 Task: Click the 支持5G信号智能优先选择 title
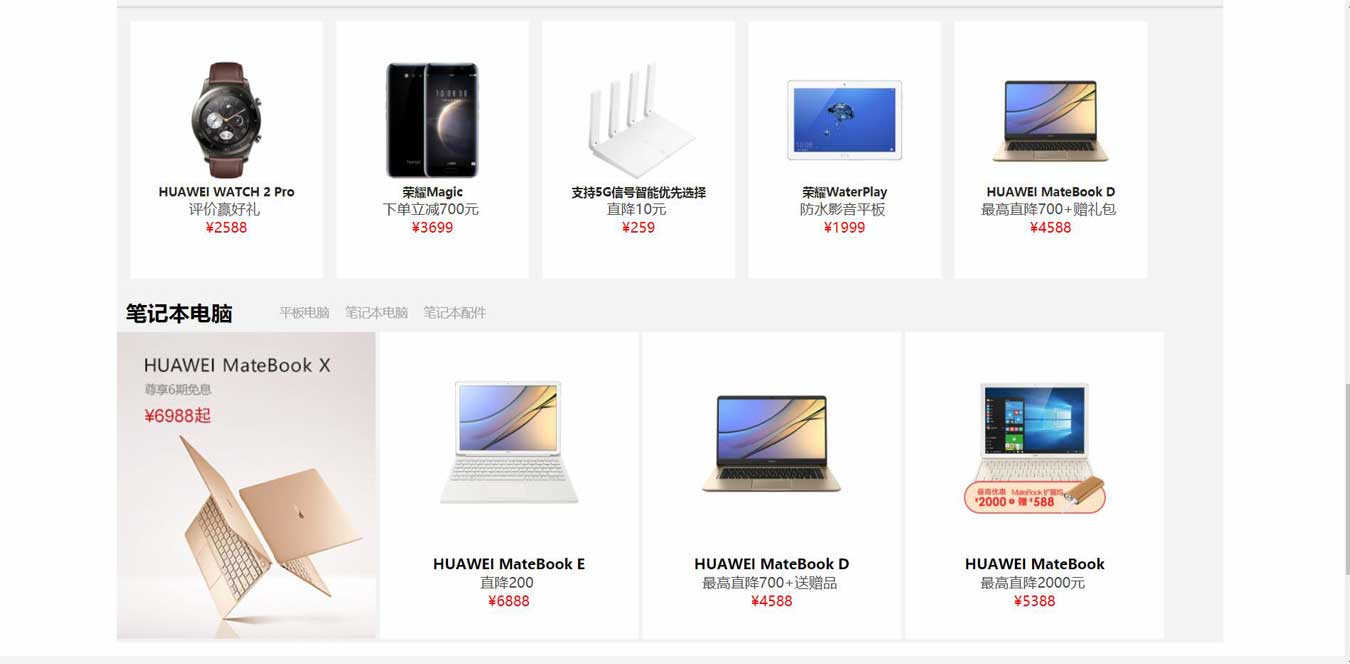point(638,192)
